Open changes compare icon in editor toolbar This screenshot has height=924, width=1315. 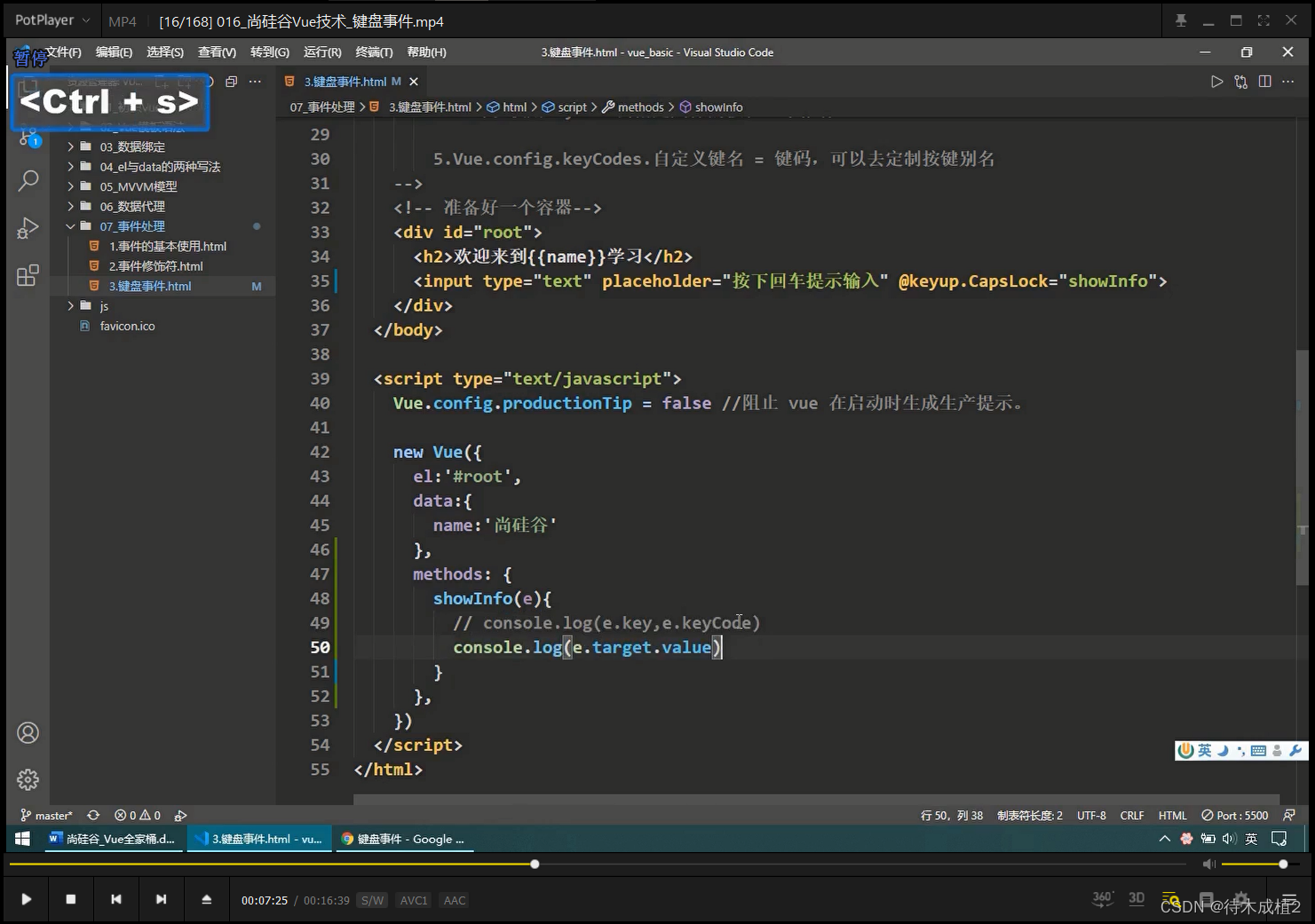(1240, 82)
